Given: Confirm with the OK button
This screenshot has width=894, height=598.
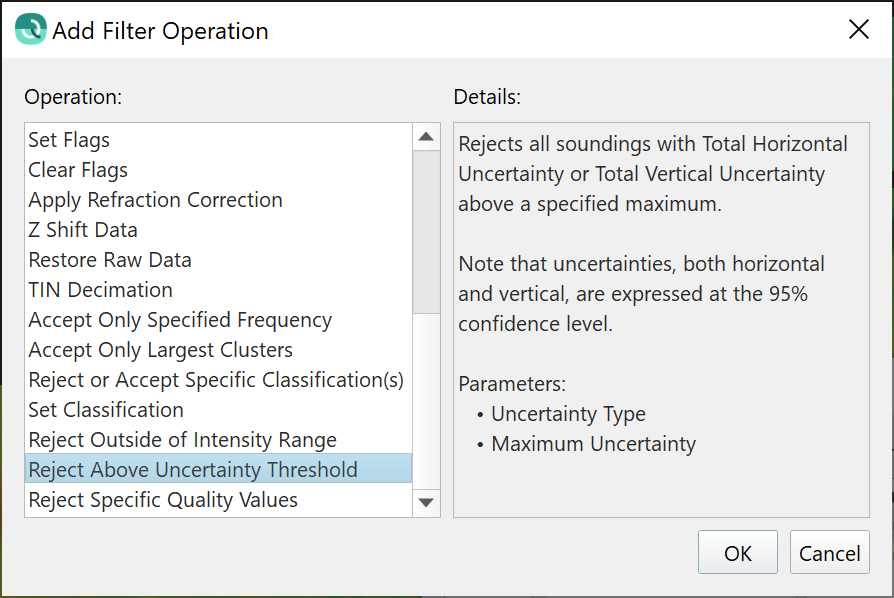Looking at the screenshot, I should tap(738, 553).
